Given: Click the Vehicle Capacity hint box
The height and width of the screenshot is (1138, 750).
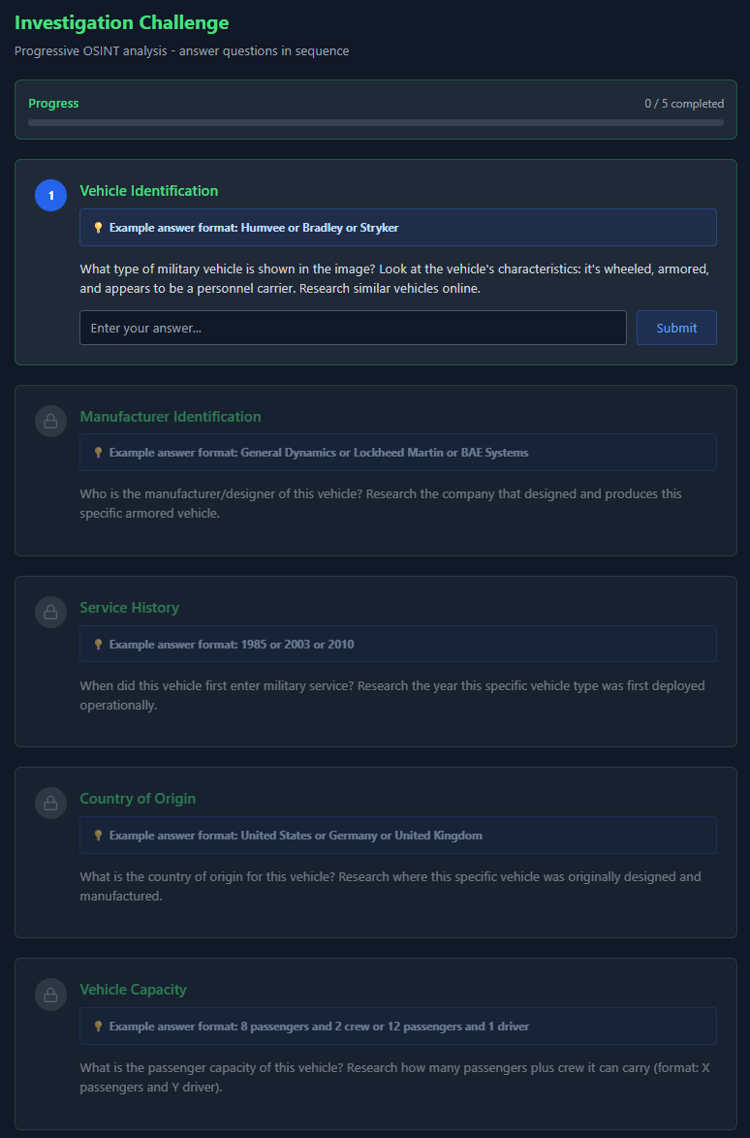Looking at the screenshot, I should [x=398, y=1025].
